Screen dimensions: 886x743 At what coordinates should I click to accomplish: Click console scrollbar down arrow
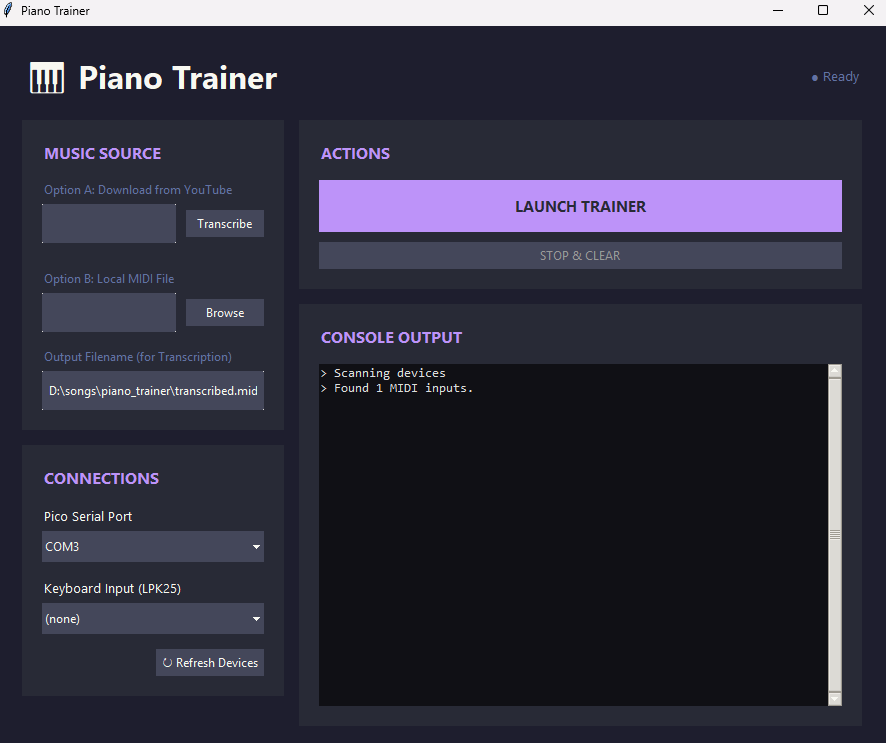[835, 699]
